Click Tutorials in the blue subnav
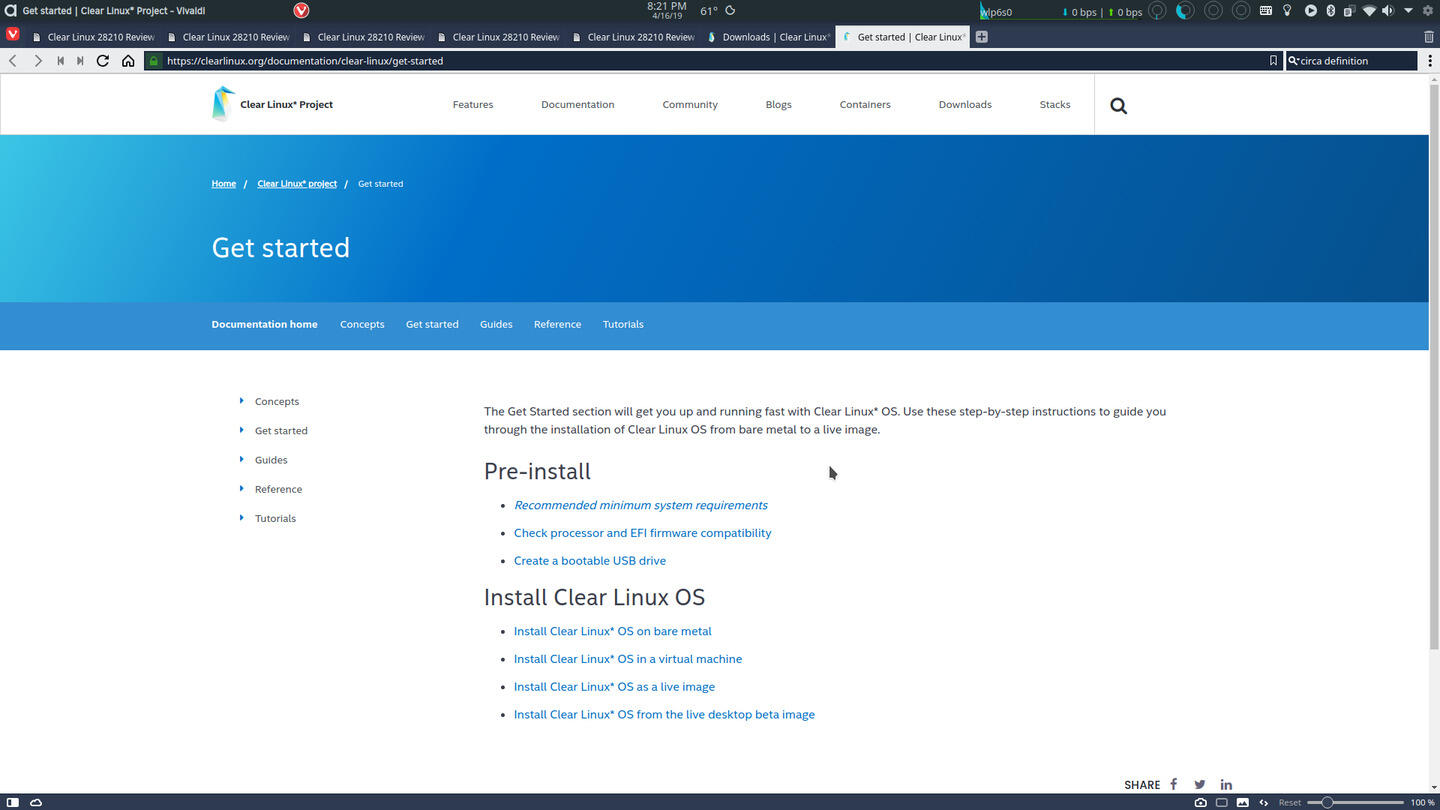Screen dimensions: 1440x810 [623, 324]
